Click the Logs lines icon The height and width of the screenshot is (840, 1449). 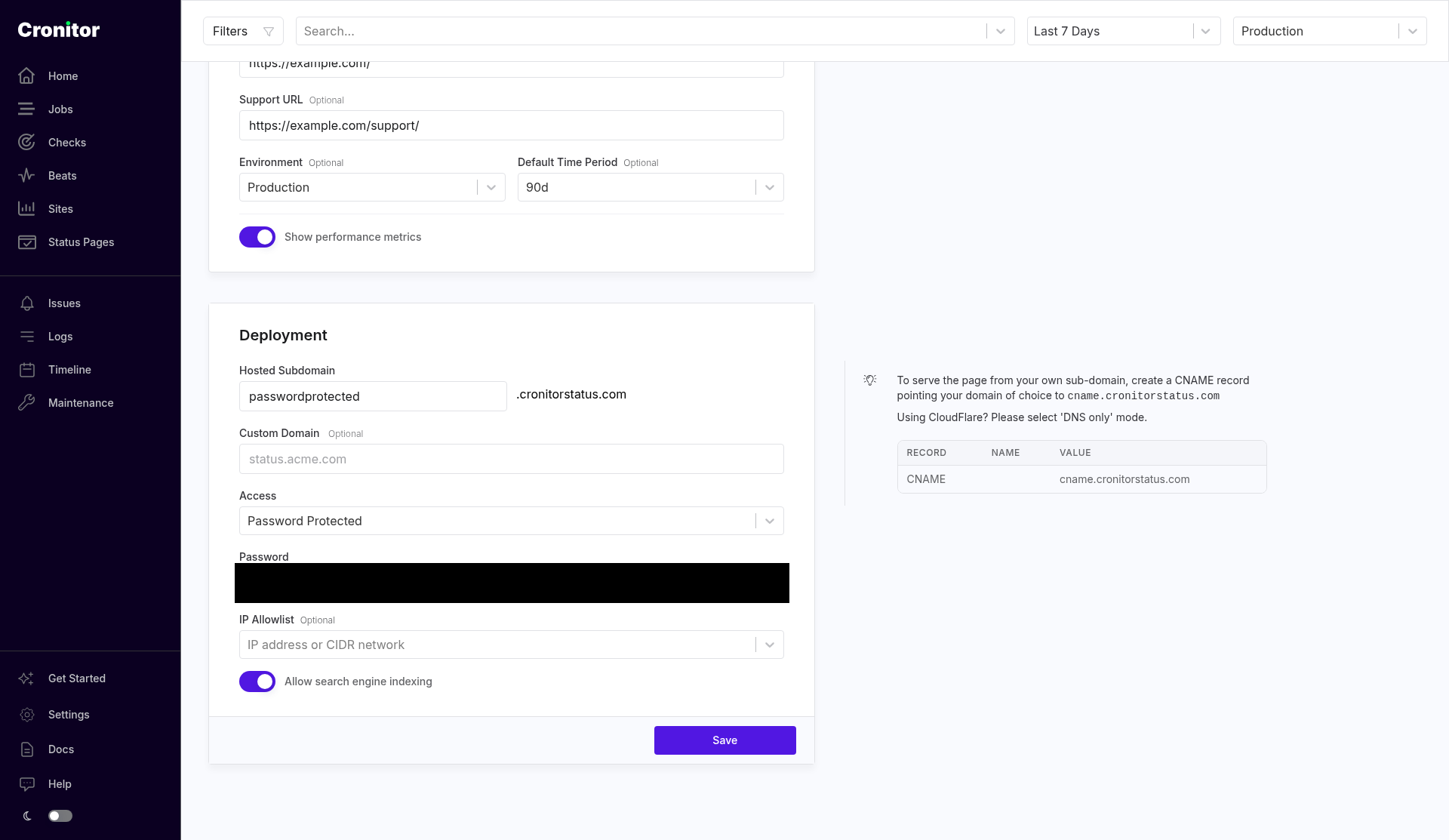pyautogui.click(x=26, y=337)
